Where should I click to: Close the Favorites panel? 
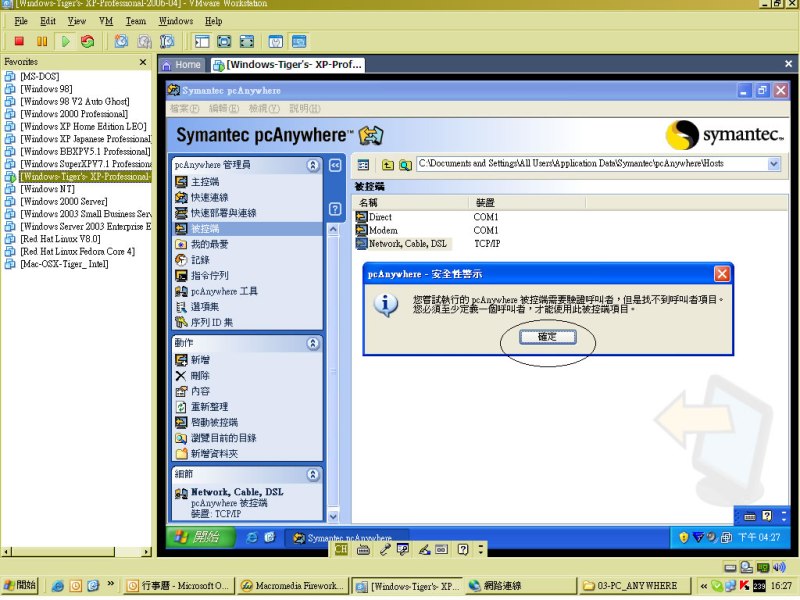[143, 62]
